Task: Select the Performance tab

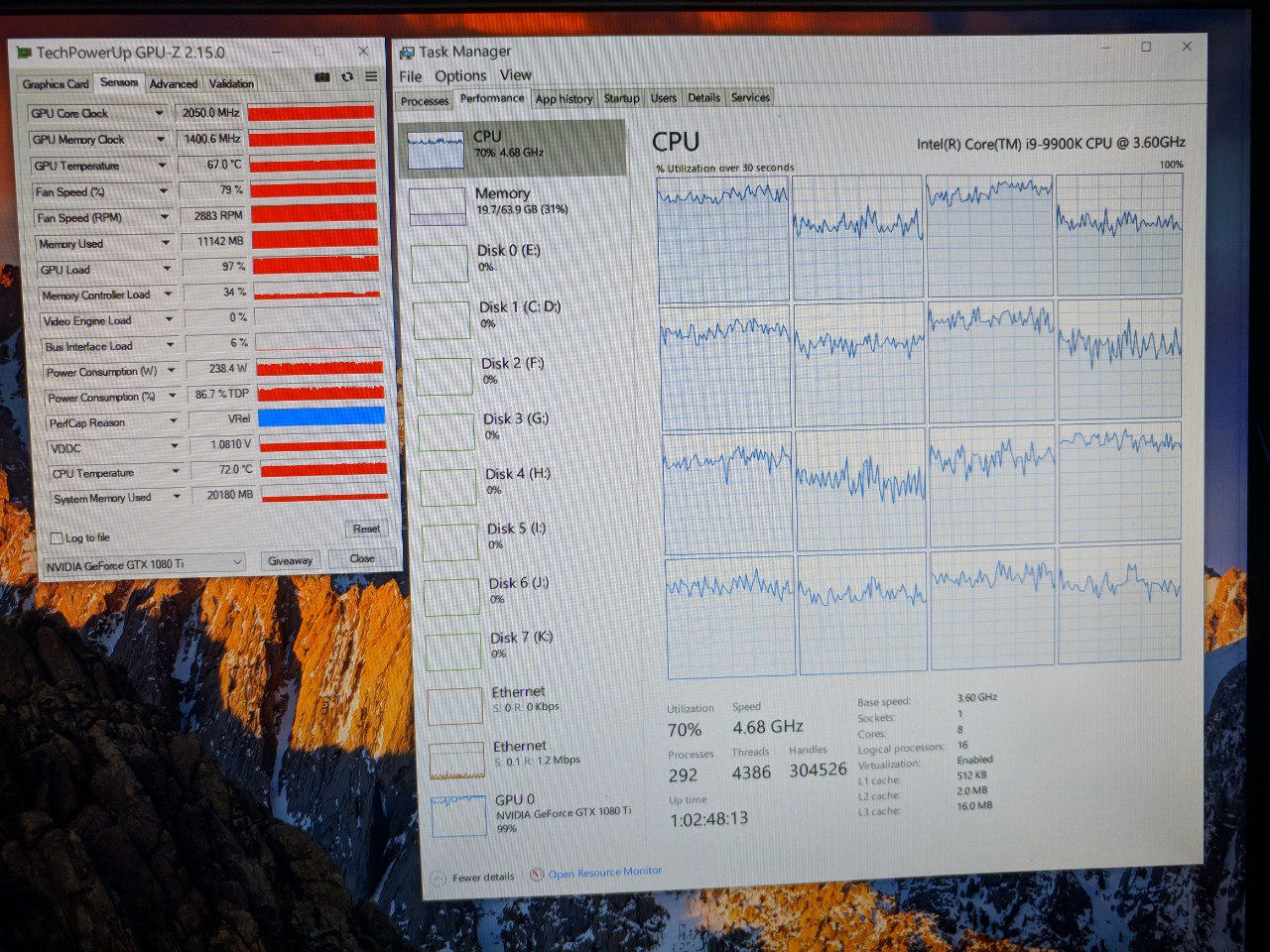Action: [x=492, y=98]
